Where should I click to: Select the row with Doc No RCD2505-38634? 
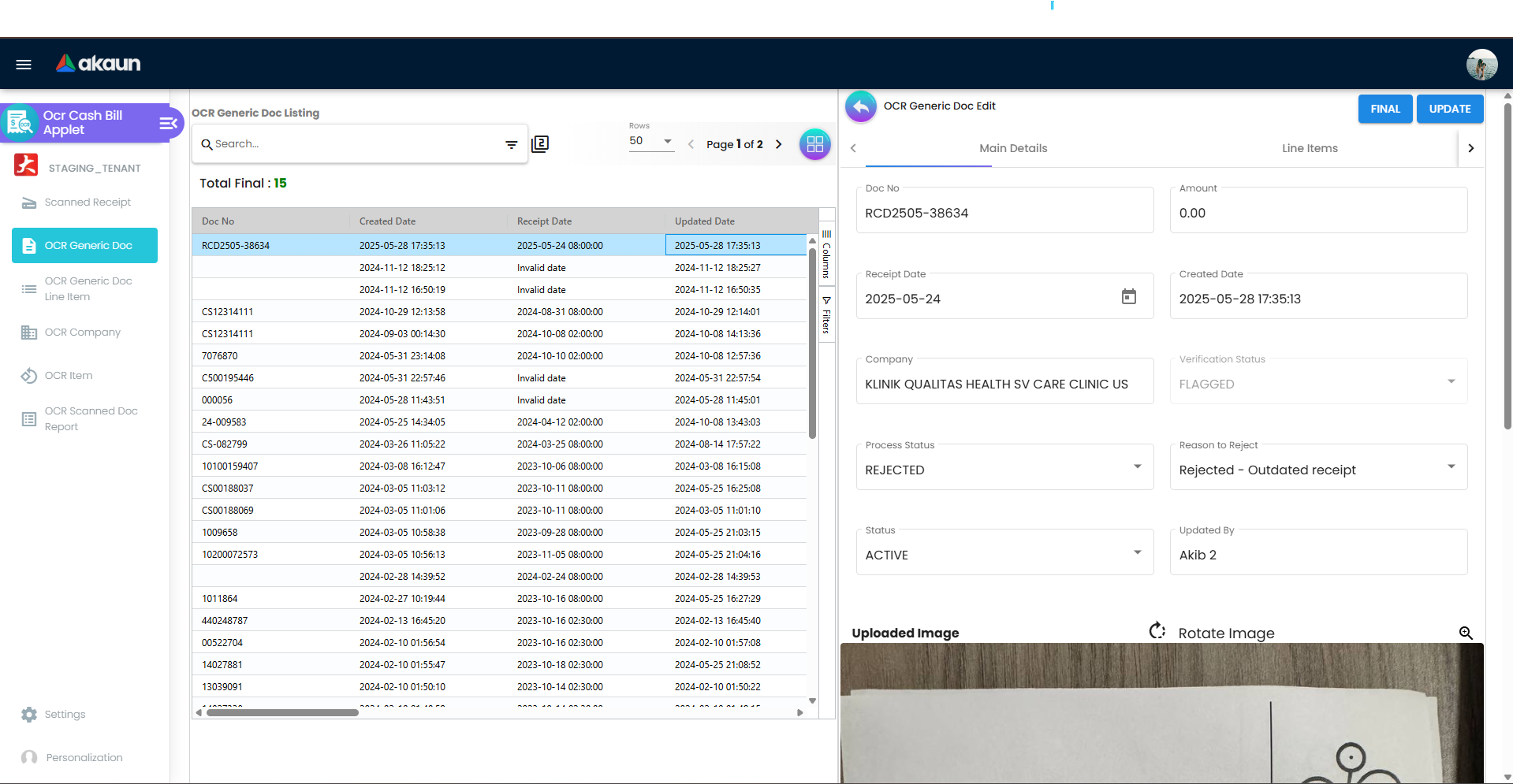coord(499,246)
